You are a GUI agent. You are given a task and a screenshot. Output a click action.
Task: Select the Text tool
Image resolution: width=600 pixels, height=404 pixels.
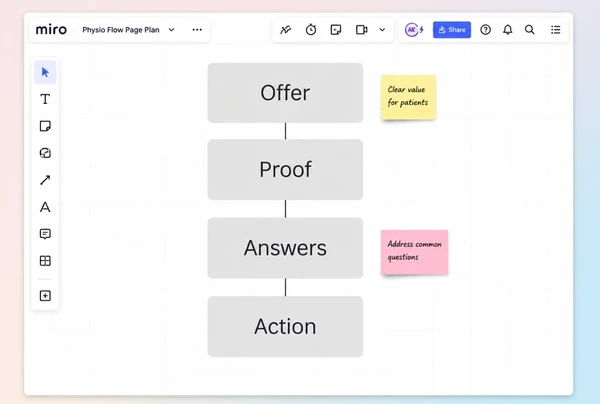coord(45,99)
